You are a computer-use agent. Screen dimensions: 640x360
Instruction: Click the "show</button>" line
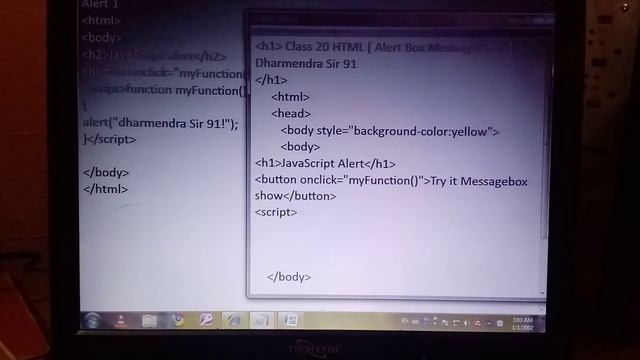pos(296,196)
